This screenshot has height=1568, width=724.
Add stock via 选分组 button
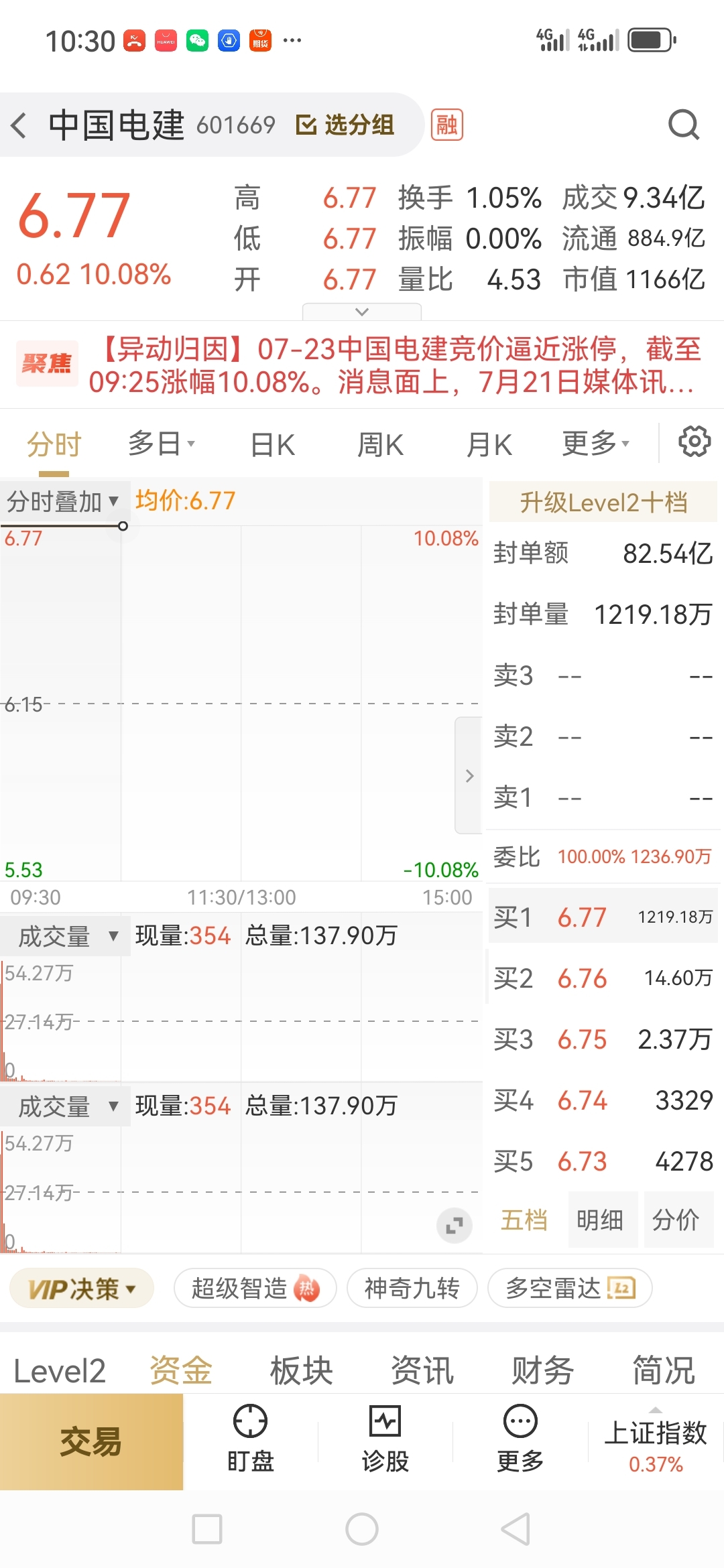[x=345, y=125]
